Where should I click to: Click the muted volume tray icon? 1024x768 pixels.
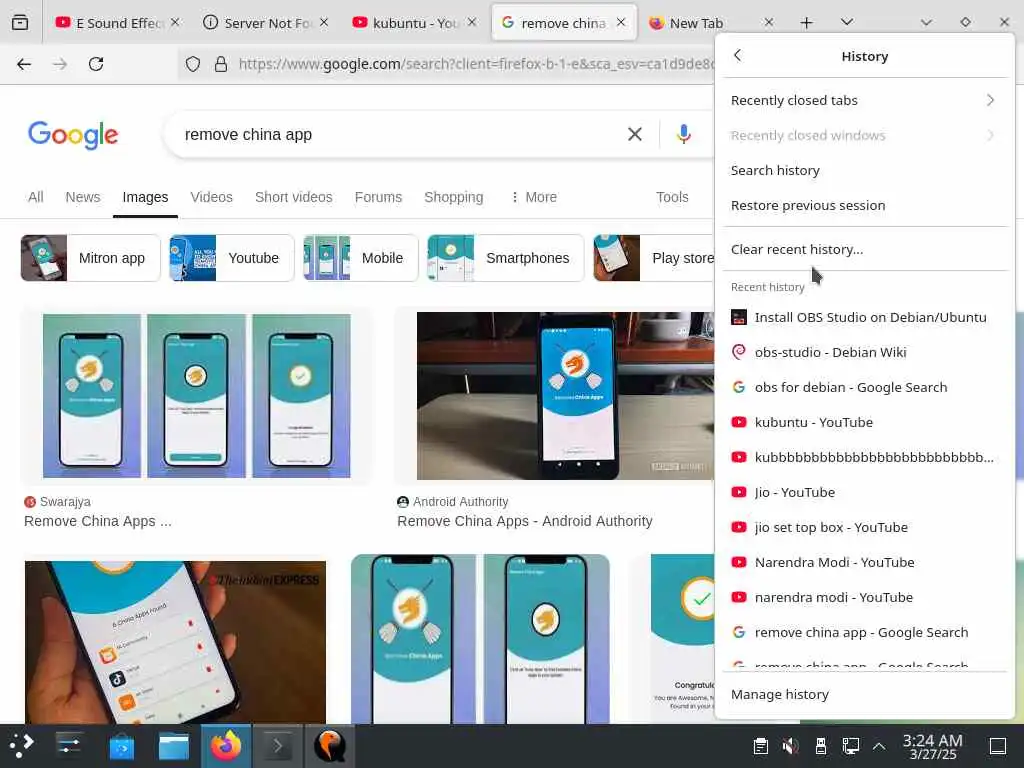coord(790,746)
